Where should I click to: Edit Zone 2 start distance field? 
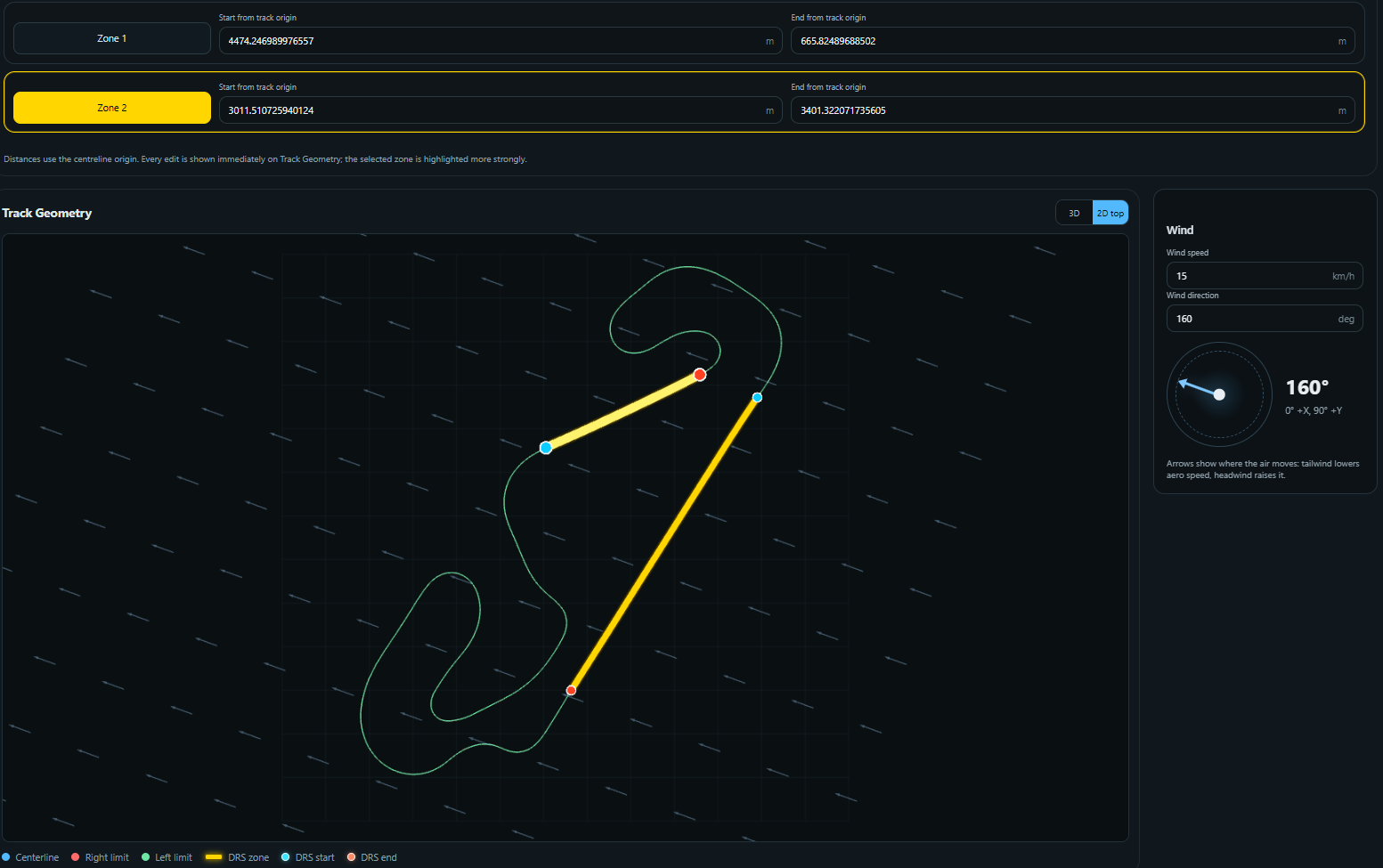click(x=500, y=110)
